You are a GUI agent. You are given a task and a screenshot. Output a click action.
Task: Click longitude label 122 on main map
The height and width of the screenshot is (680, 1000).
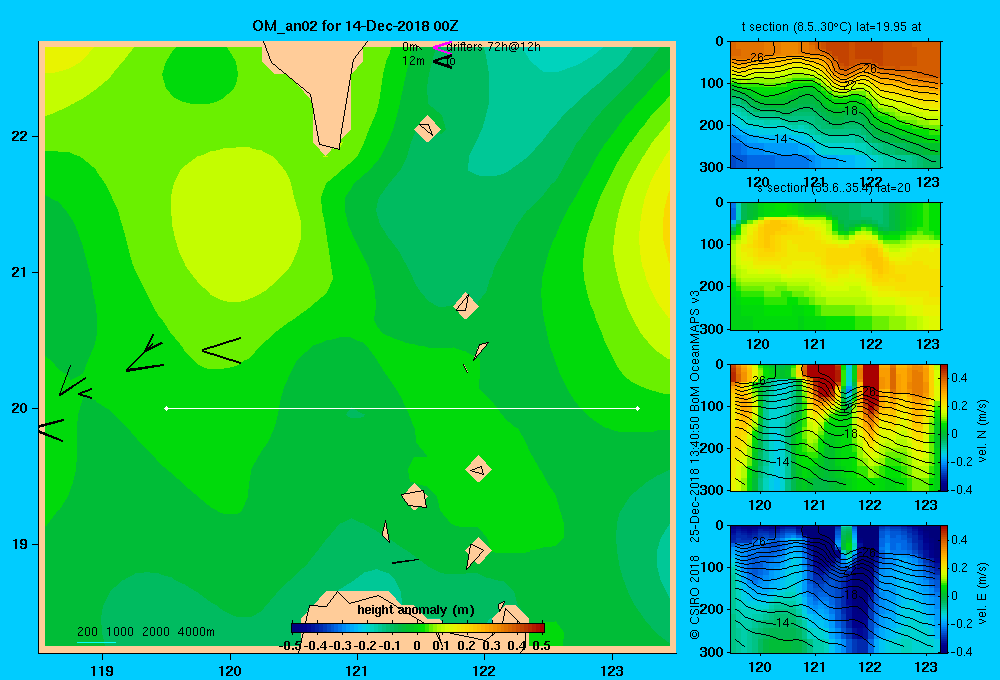(484, 670)
